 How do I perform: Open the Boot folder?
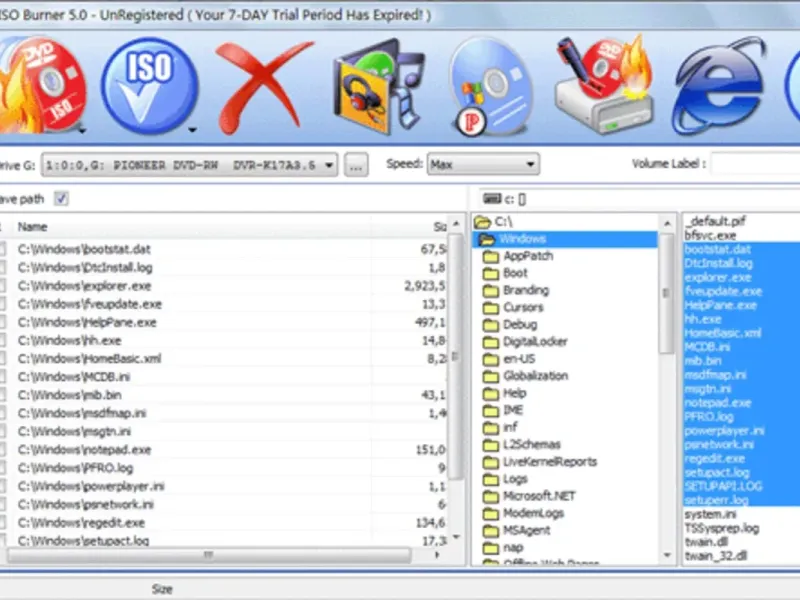click(505, 273)
